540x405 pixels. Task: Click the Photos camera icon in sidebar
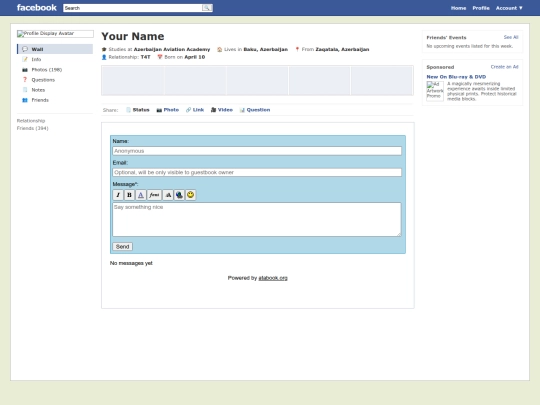(25, 70)
